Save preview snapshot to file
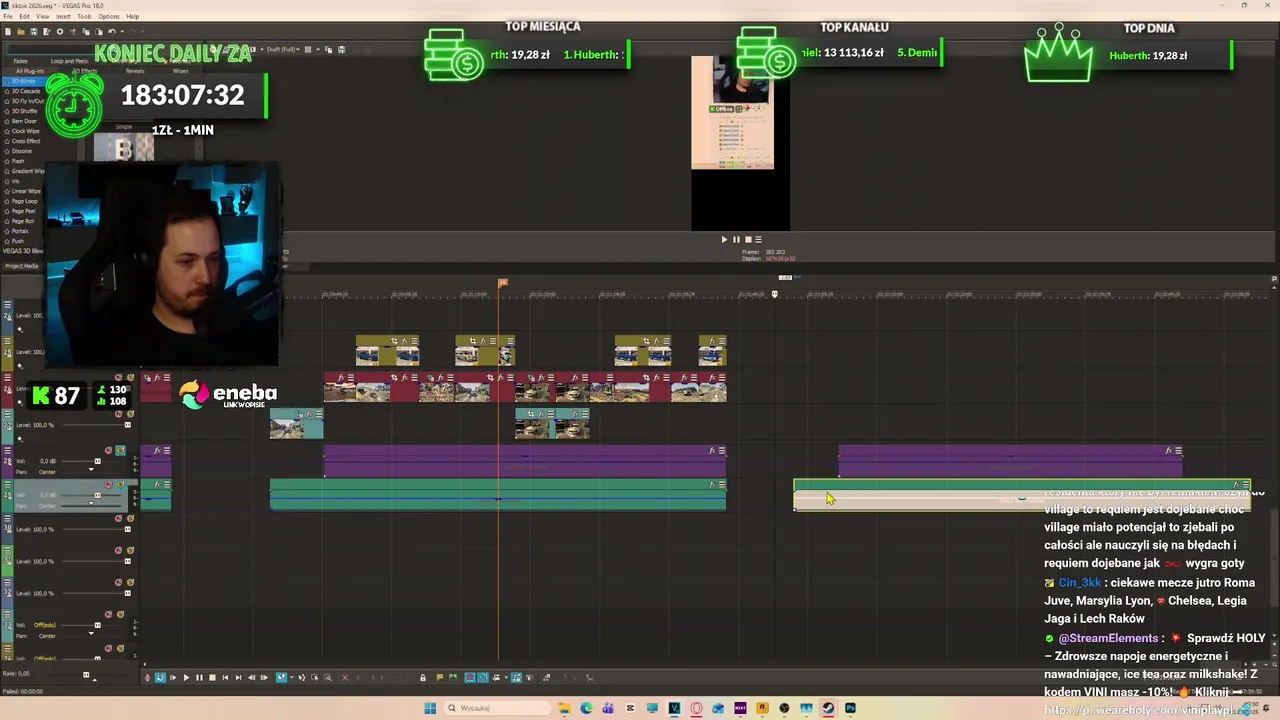The image size is (1280, 720). [341, 49]
